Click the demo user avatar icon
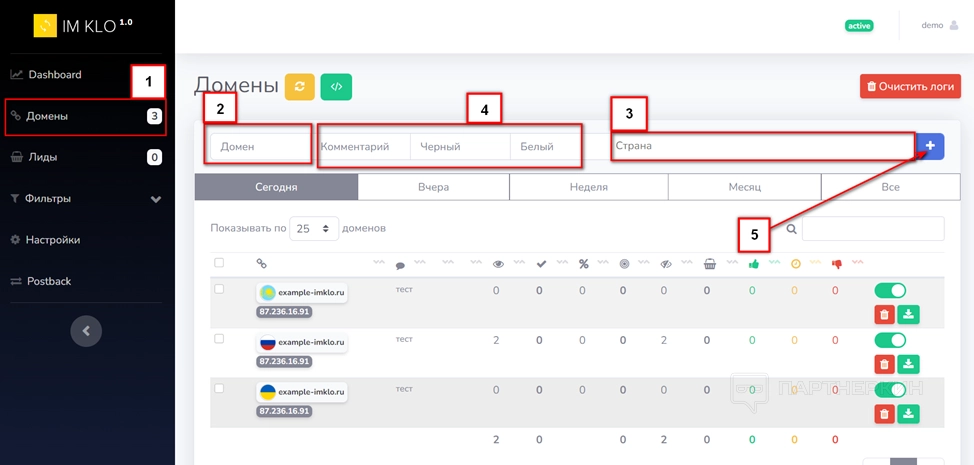Image resolution: width=974 pixels, height=465 pixels. click(954, 25)
